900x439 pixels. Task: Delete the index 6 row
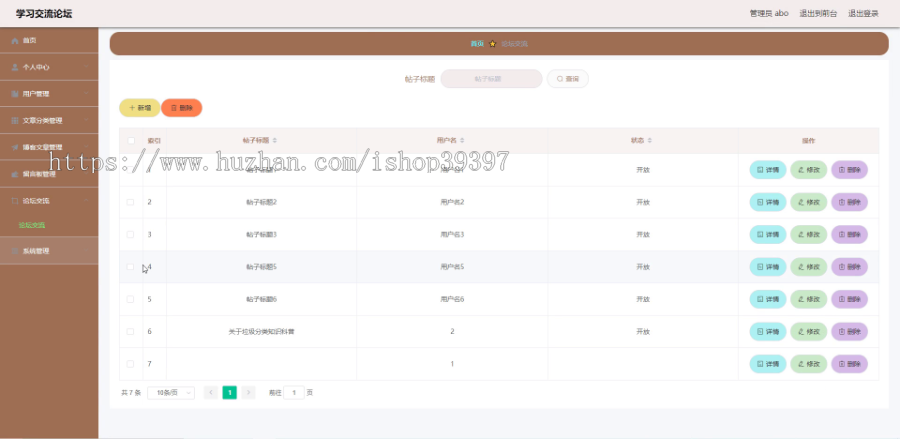[x=849, y=331]
